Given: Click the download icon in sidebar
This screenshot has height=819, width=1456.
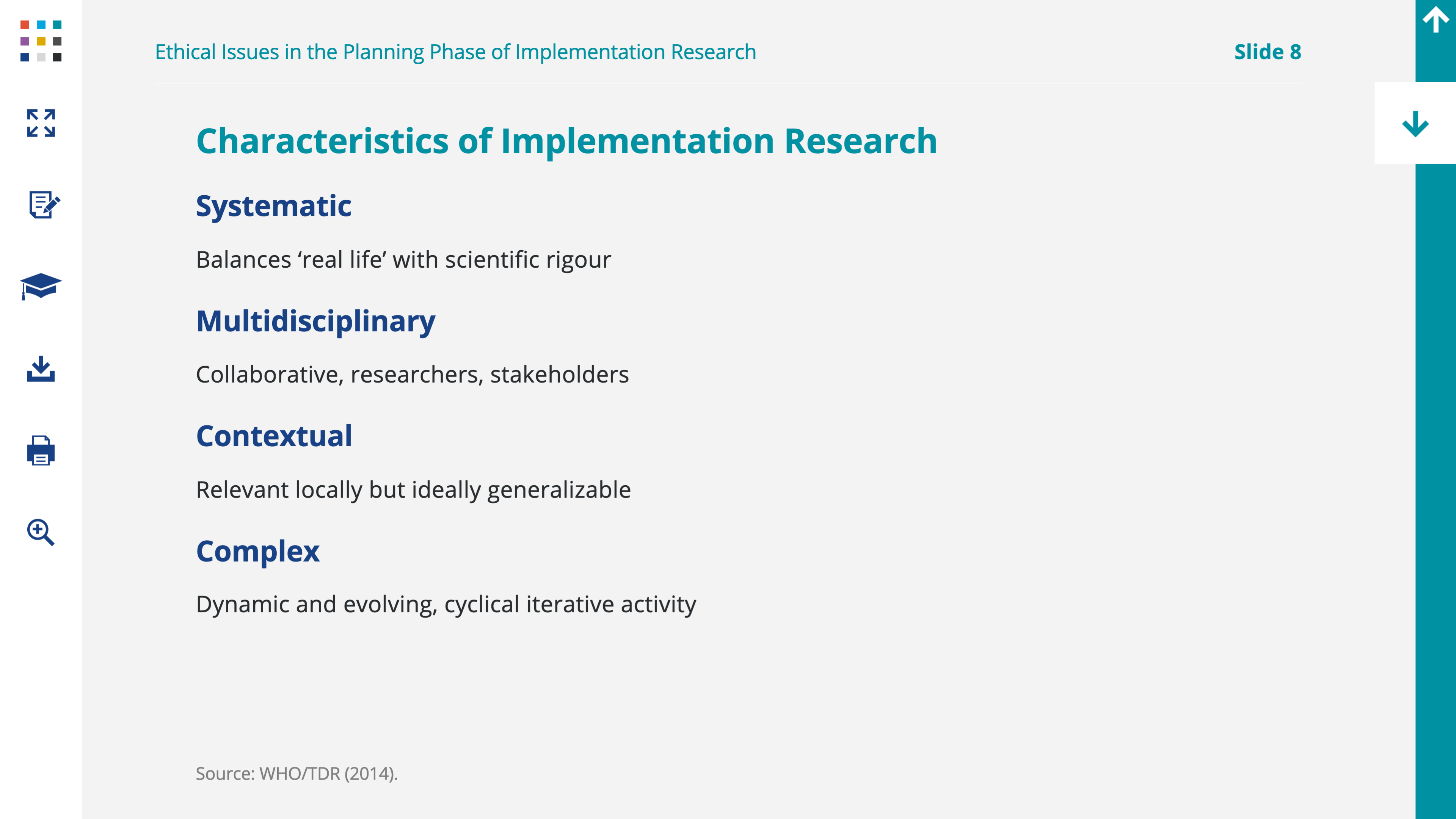Looking at the screenshot, I should point(41,369).
